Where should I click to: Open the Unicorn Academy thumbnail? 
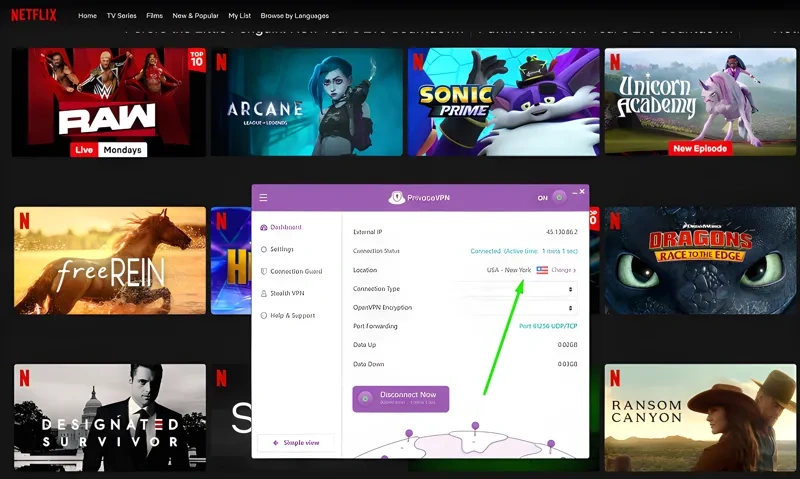tap(700, 101)
